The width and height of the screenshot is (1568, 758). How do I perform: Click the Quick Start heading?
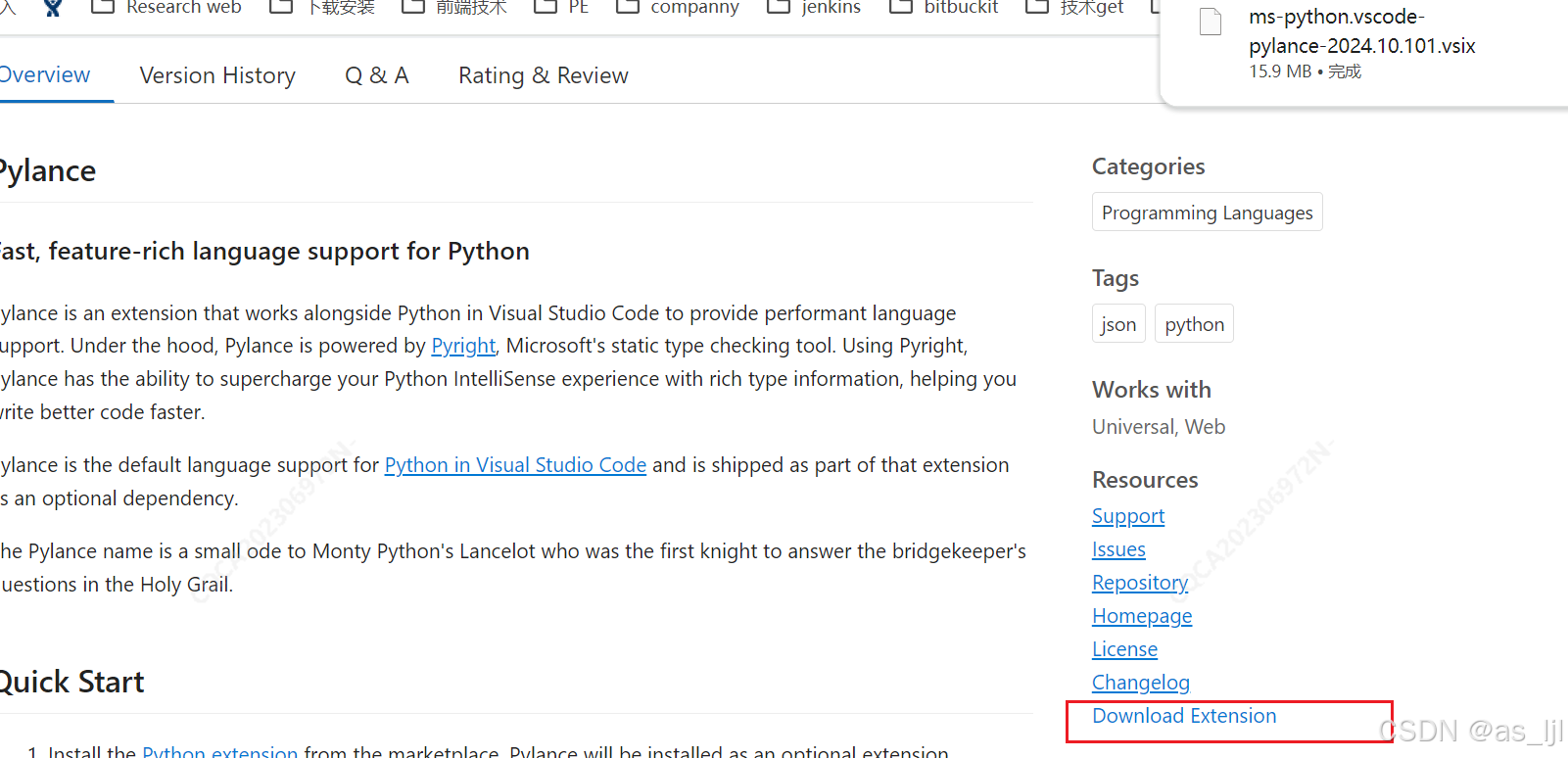coord(71,682)
